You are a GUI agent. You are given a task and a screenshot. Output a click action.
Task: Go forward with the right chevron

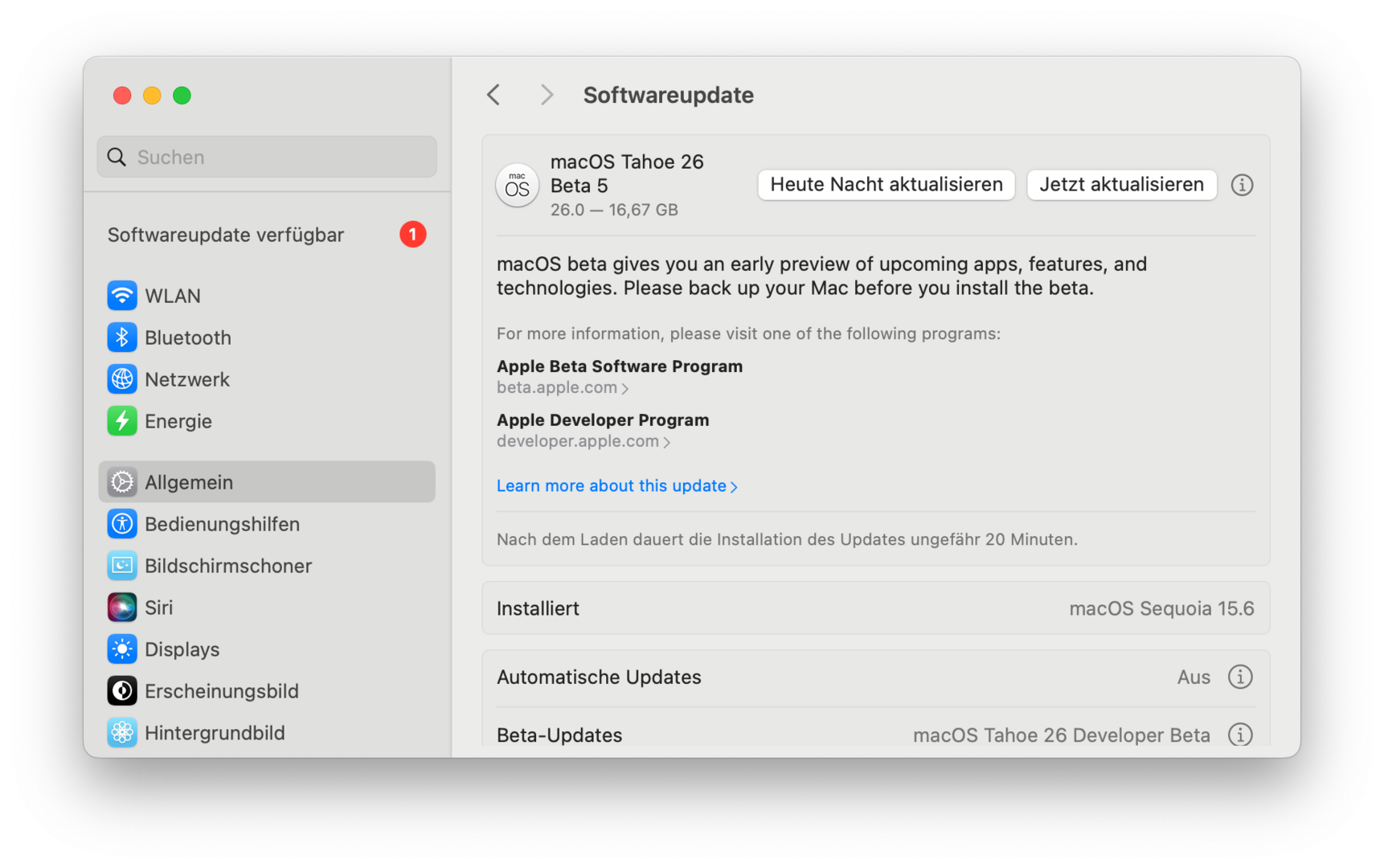point(547,95)
